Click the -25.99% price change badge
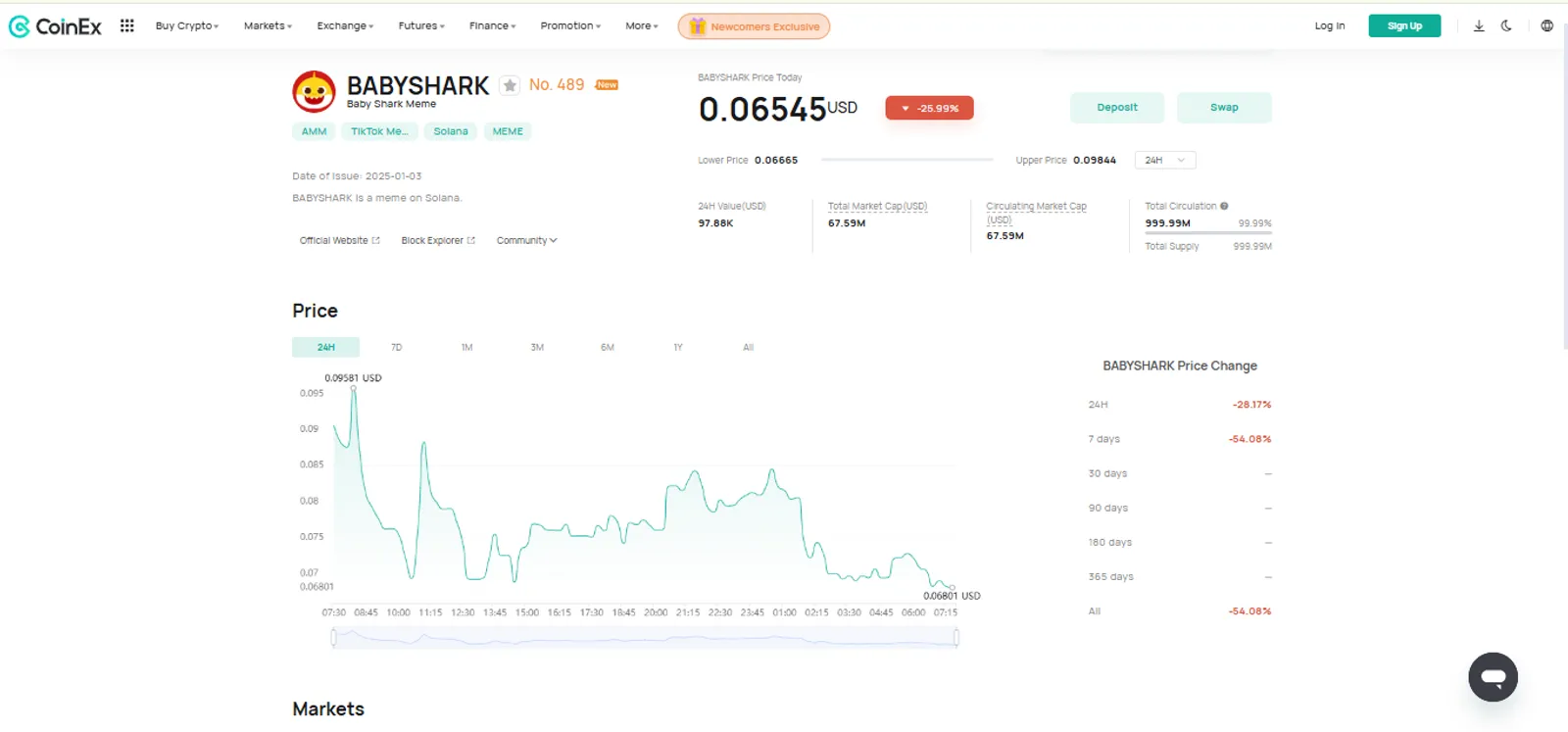This screenshot has height=732, width=1568. (x=929, y=108)
